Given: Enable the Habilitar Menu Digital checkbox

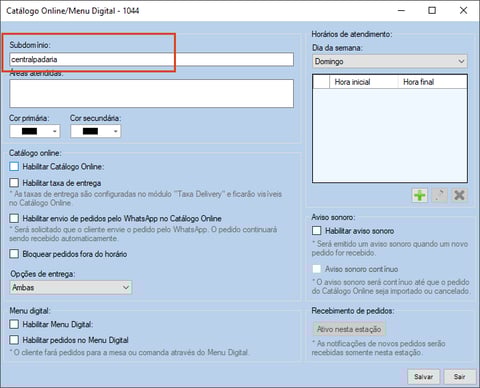Looking at the screenshot, I should tap(14, 324).
